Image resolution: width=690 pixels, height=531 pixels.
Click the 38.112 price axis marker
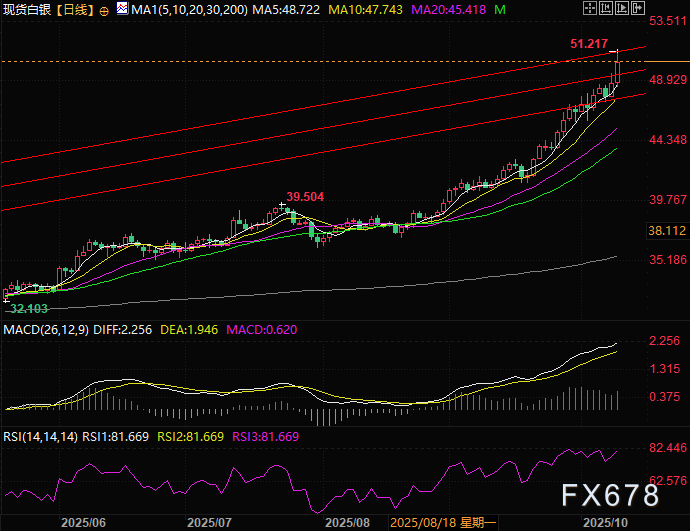(666, 230)
